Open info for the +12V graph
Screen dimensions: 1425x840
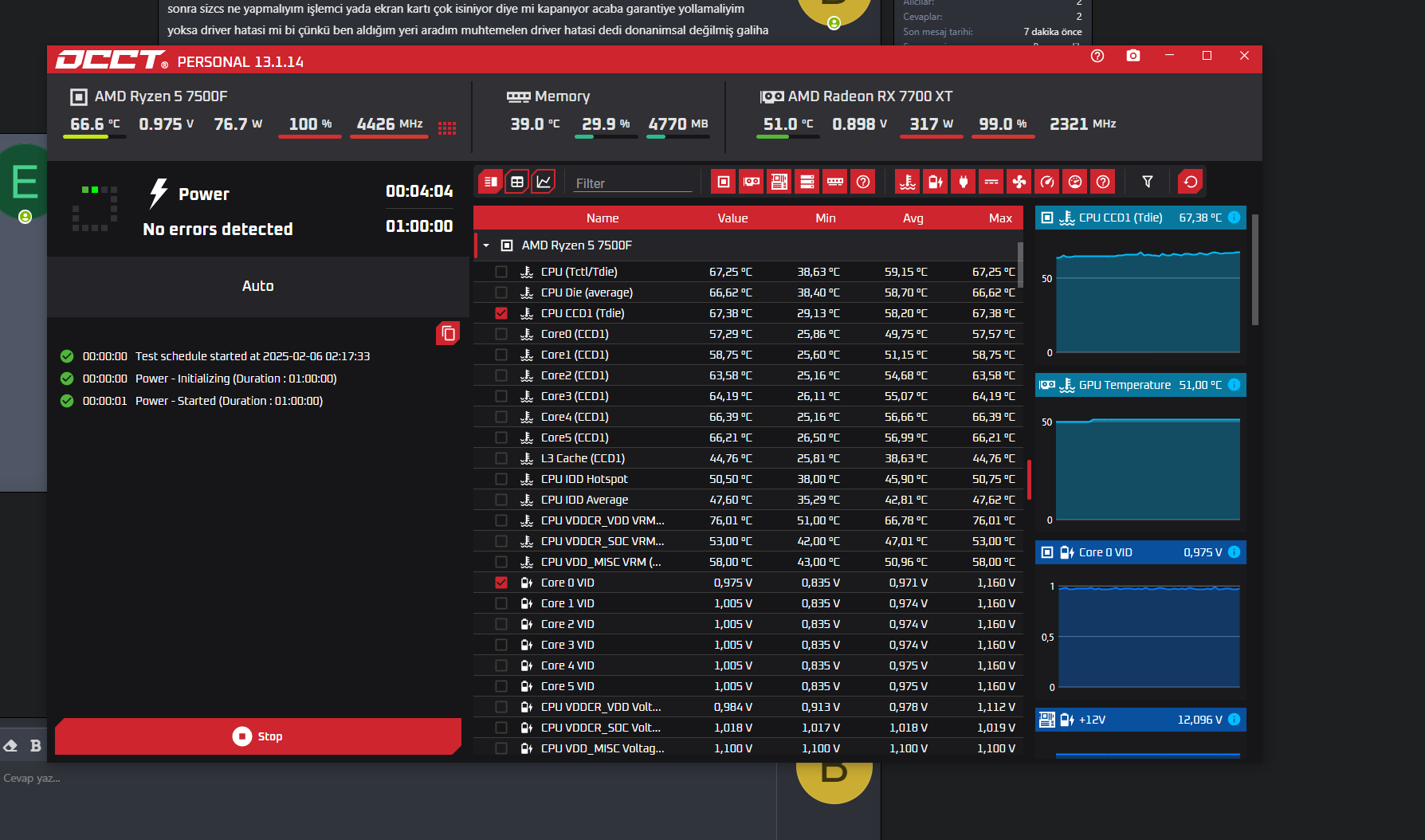click(1235, 720)
